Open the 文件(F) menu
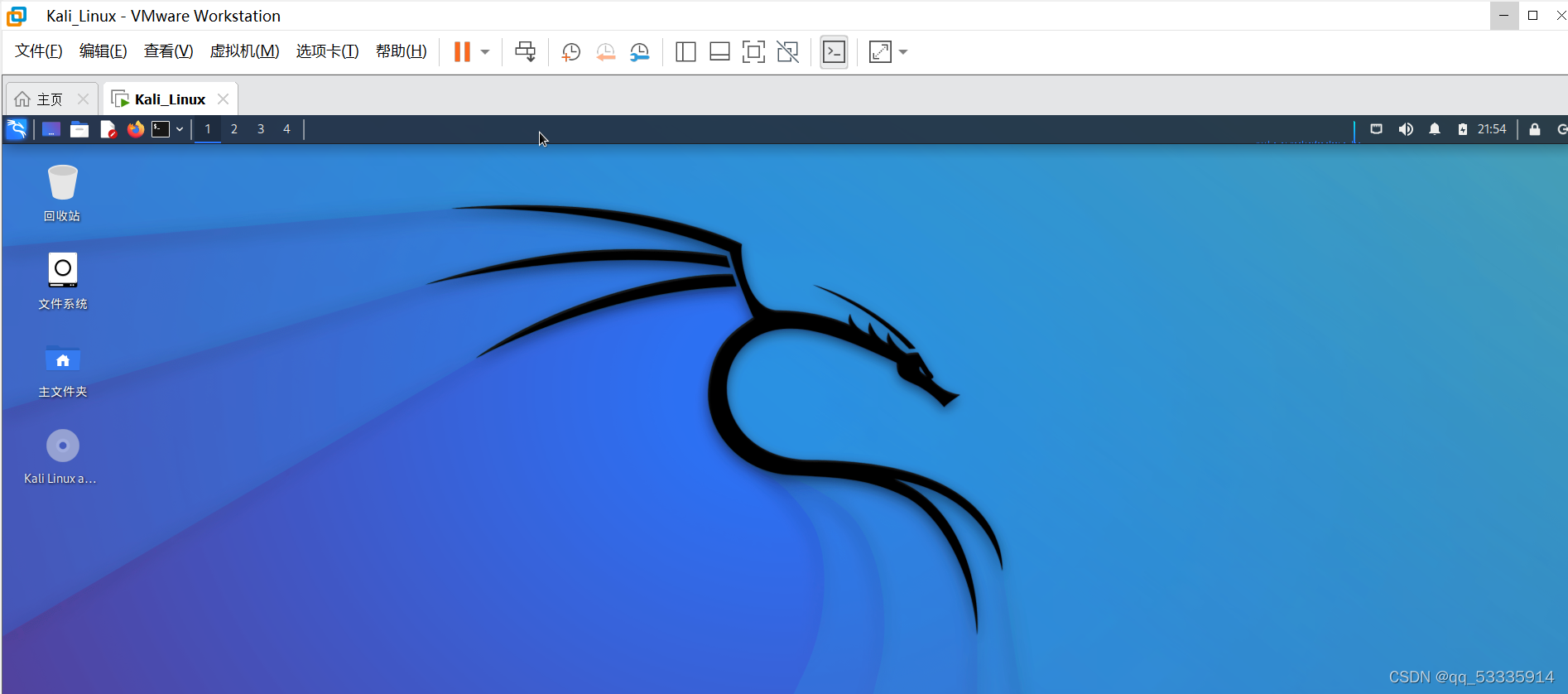1568x694 pixels. point(39,51)
